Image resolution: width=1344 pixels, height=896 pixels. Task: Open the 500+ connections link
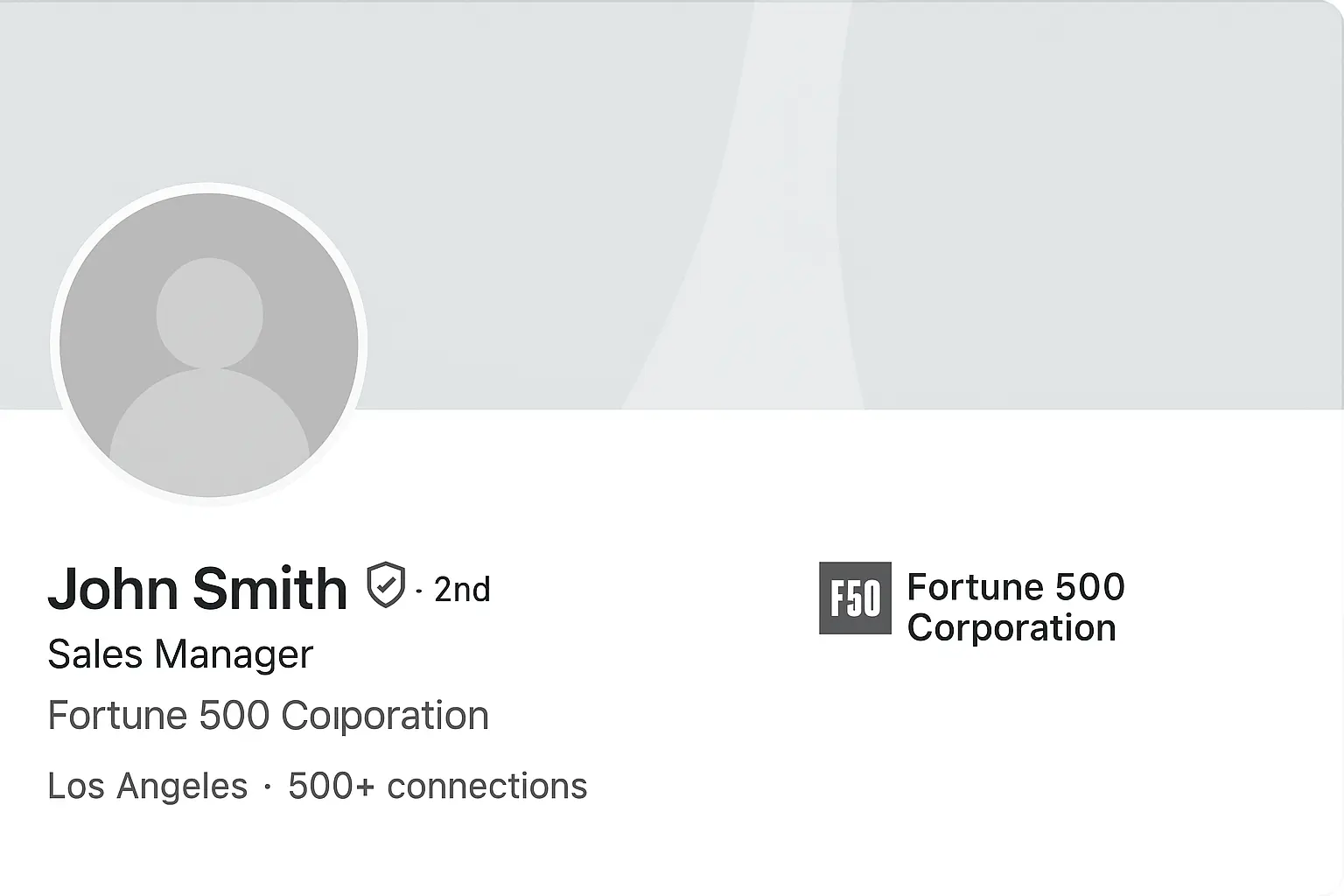tap(437, 786)
